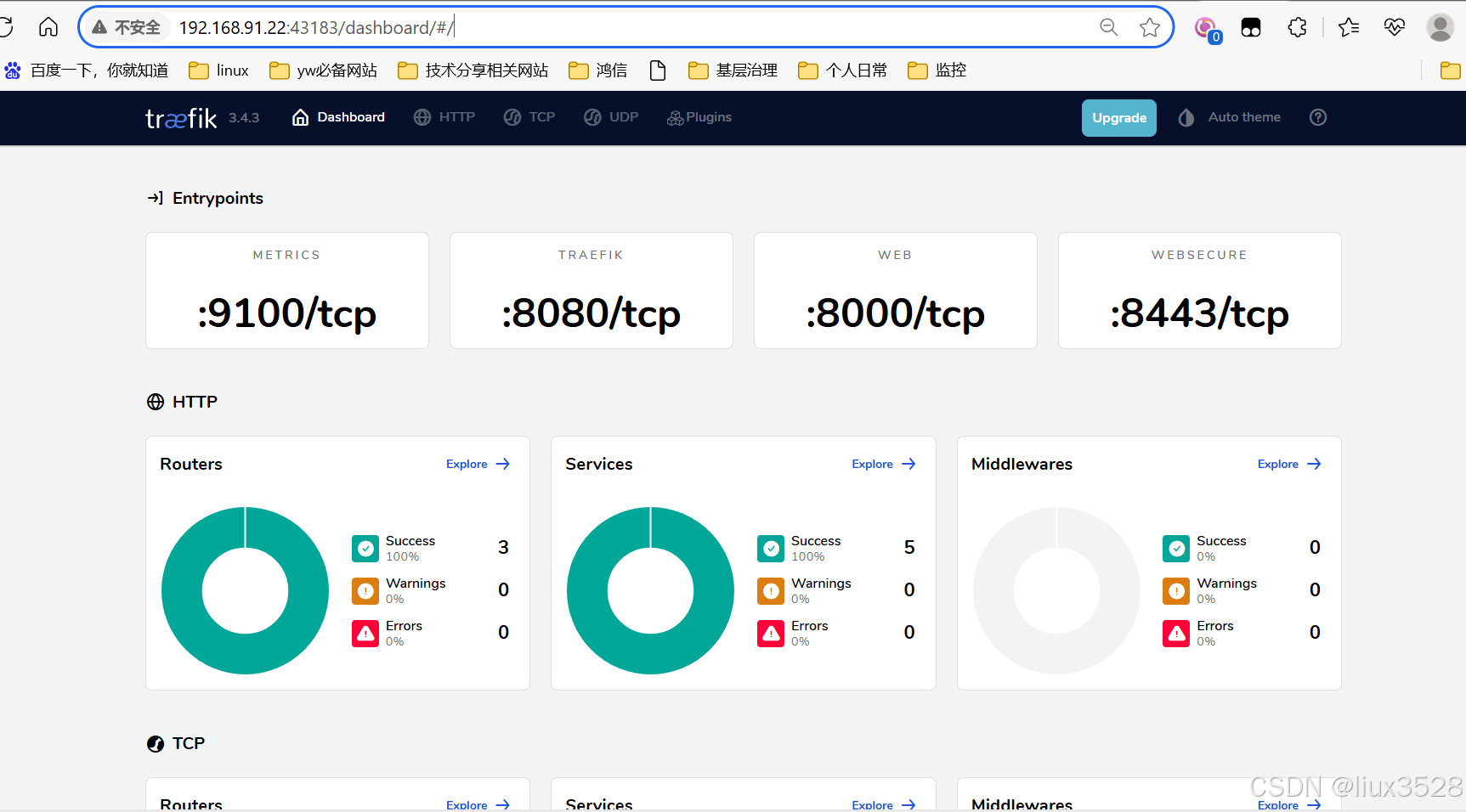Click the WEBSECURE :8443/tcp entrypoint card
This screenshot has height=812, width=1466.
coord(1200,290)
